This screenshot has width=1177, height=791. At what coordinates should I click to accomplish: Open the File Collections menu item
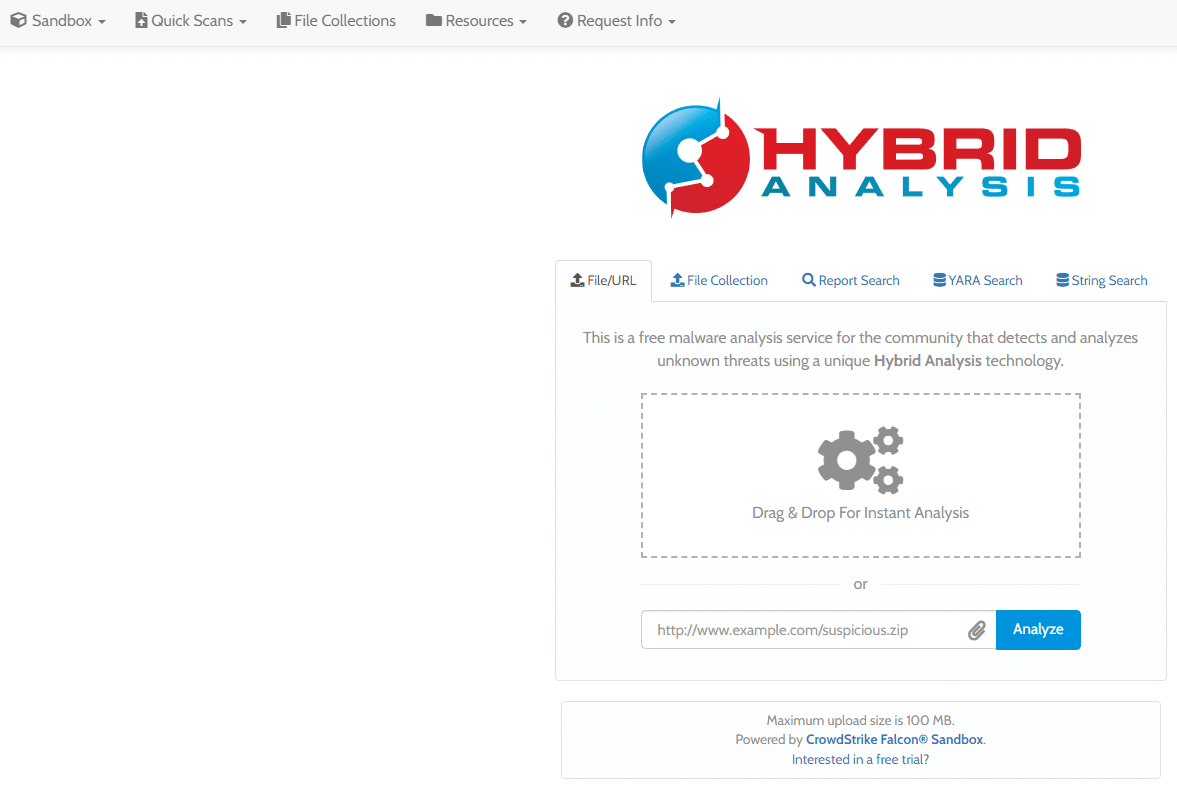pos(336,20)
